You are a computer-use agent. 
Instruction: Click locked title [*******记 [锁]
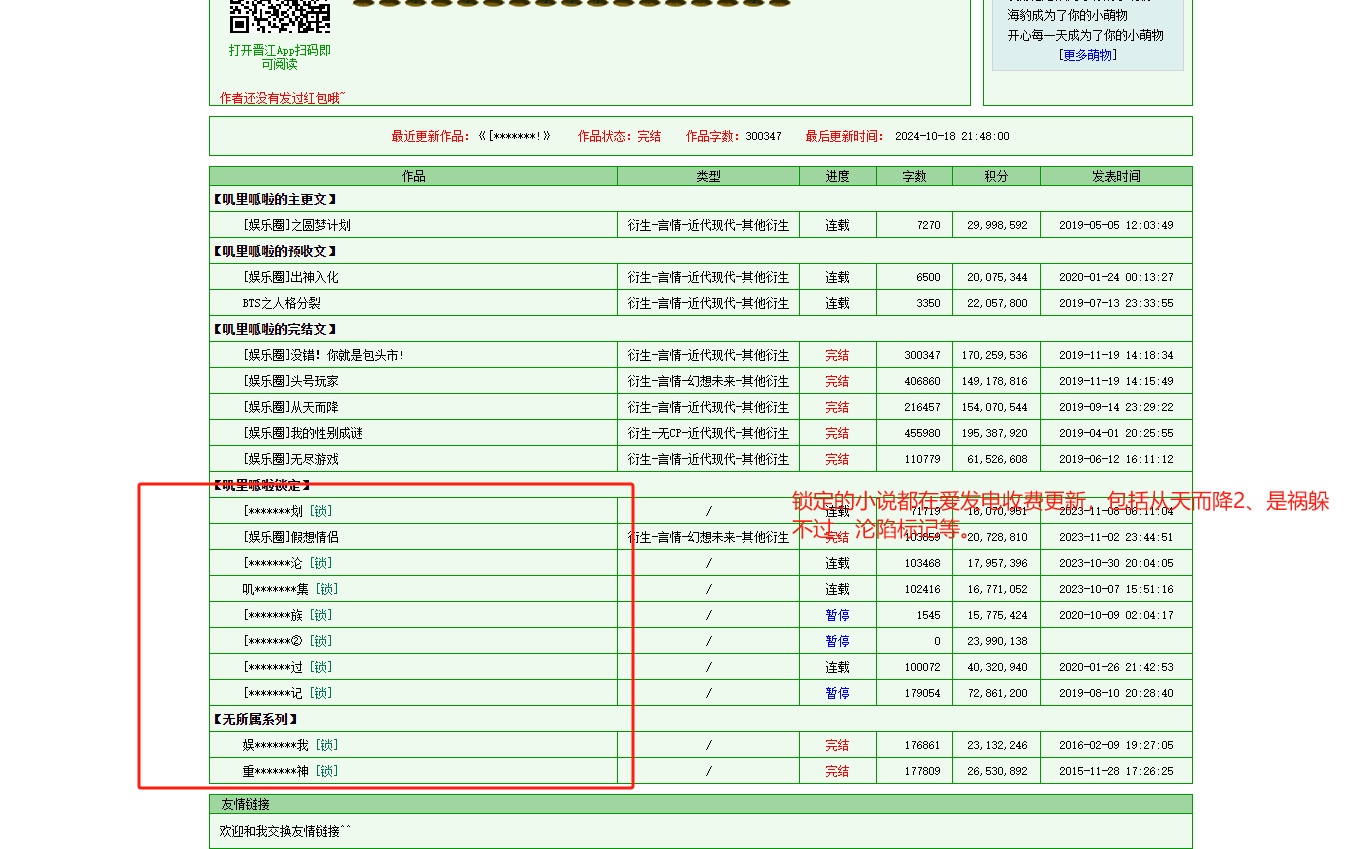(x=287, y=693)
